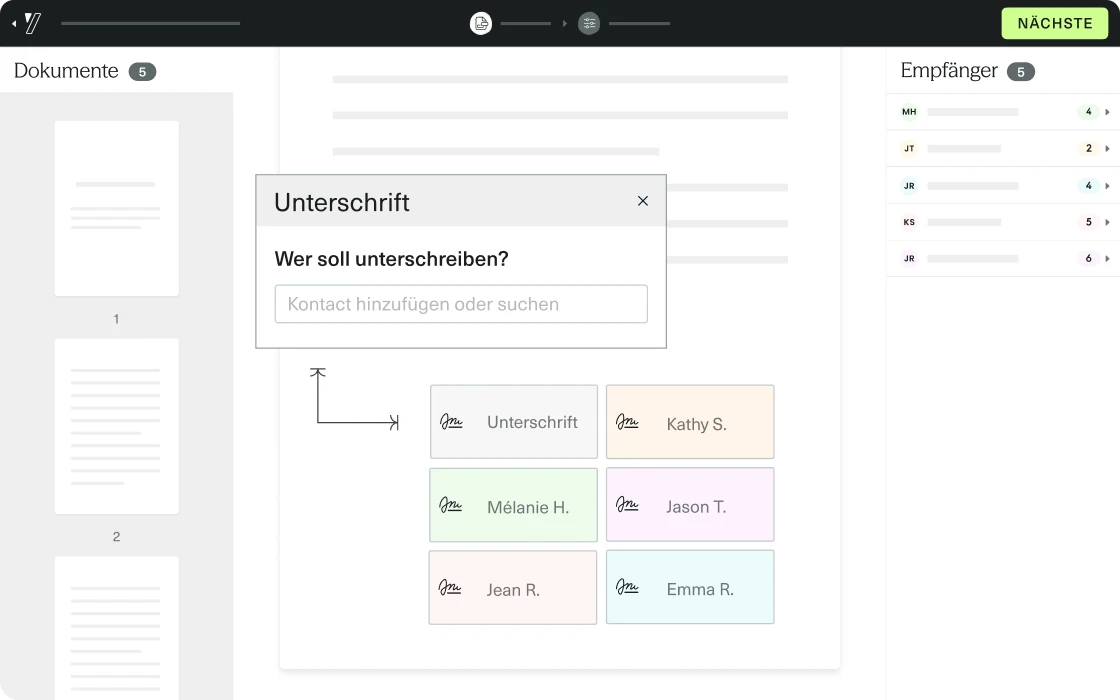Click signature icon in Jean R. block
This screenshot has width=1120, height=700.
(450, 588)
